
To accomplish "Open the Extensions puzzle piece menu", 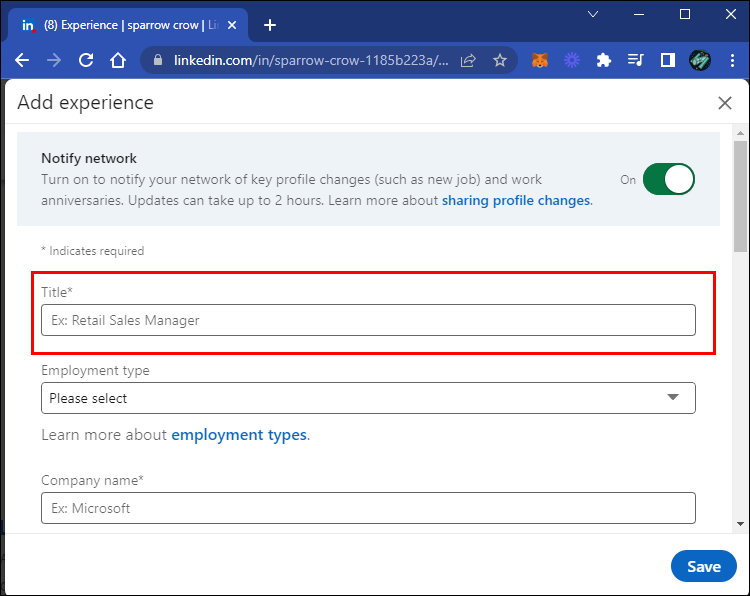I will coord(603,60).
